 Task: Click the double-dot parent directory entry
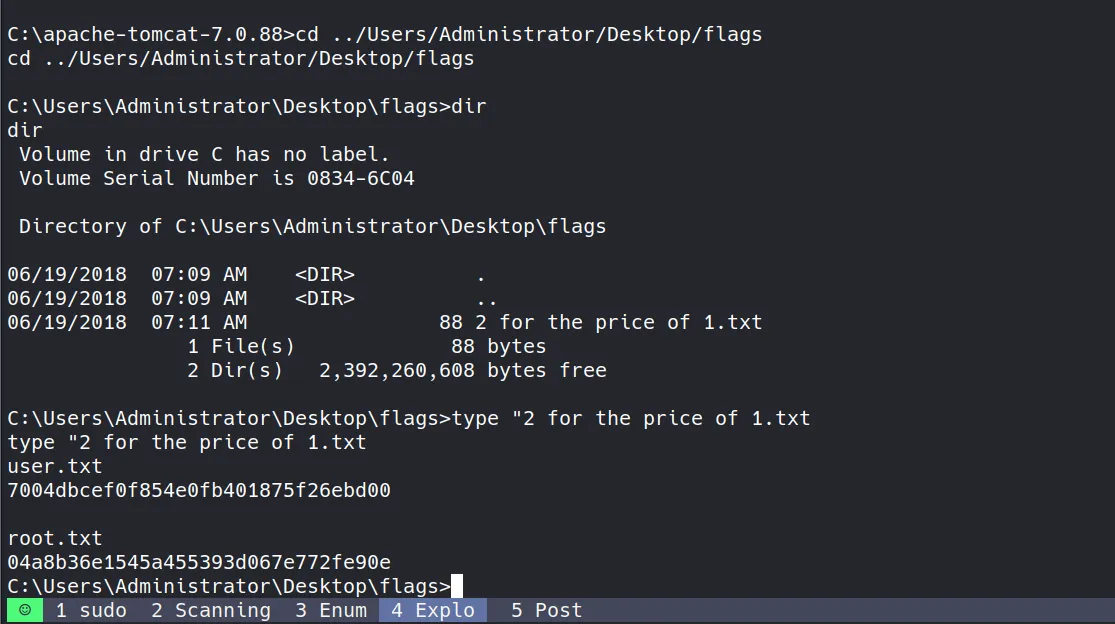pos(487,298)
